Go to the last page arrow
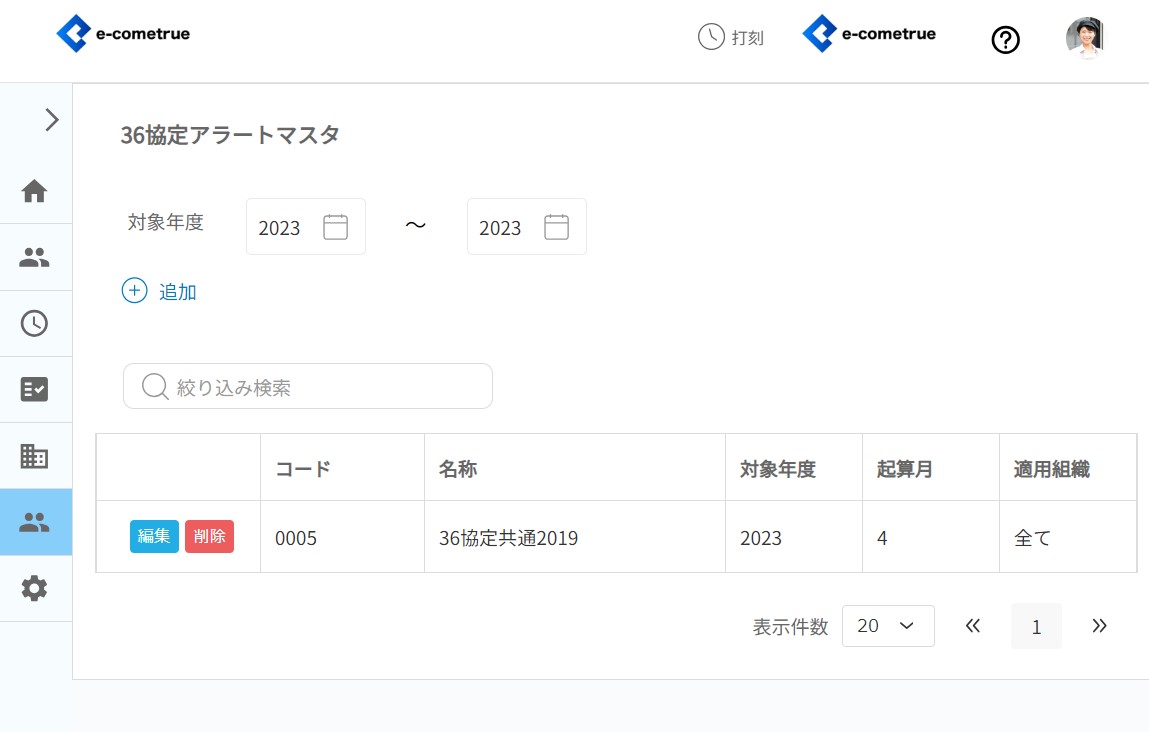This screenshot has width=1149, height=732. tap(1099, 626)
